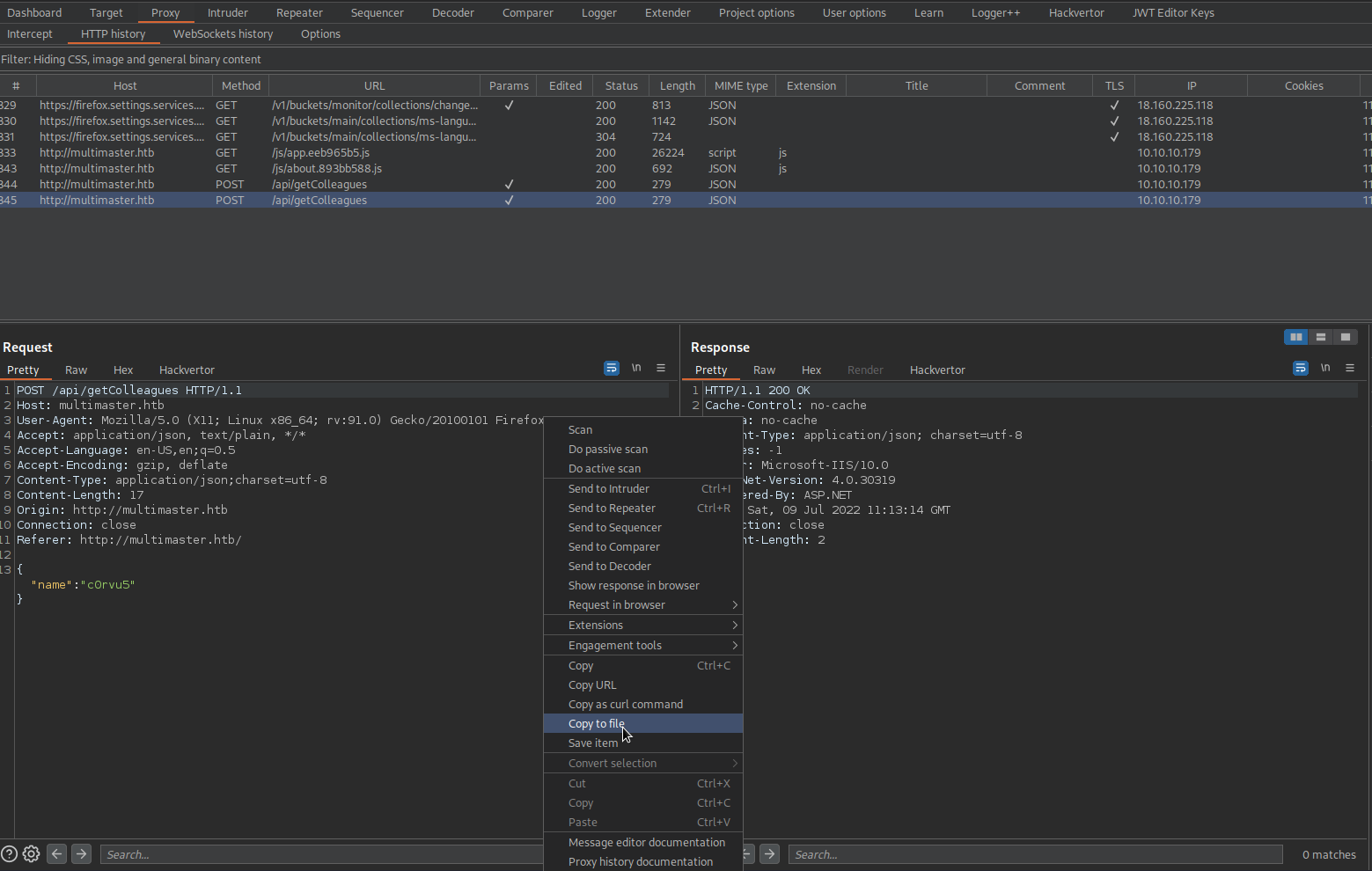Viewport: 1372px width, 871px height.
Task: Open the Proxy Options sub-tab
Action: point(320,33)
